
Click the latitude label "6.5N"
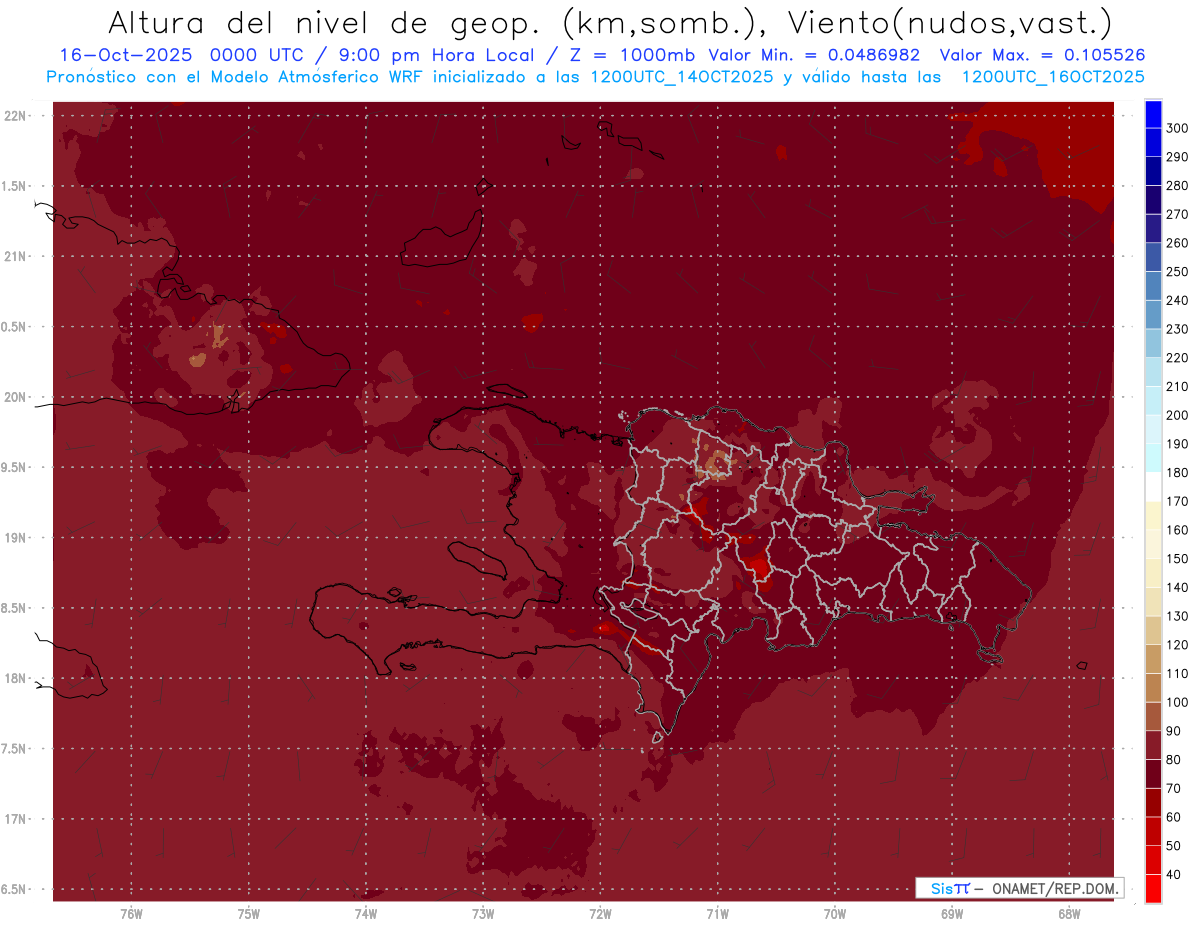(15, 890)
